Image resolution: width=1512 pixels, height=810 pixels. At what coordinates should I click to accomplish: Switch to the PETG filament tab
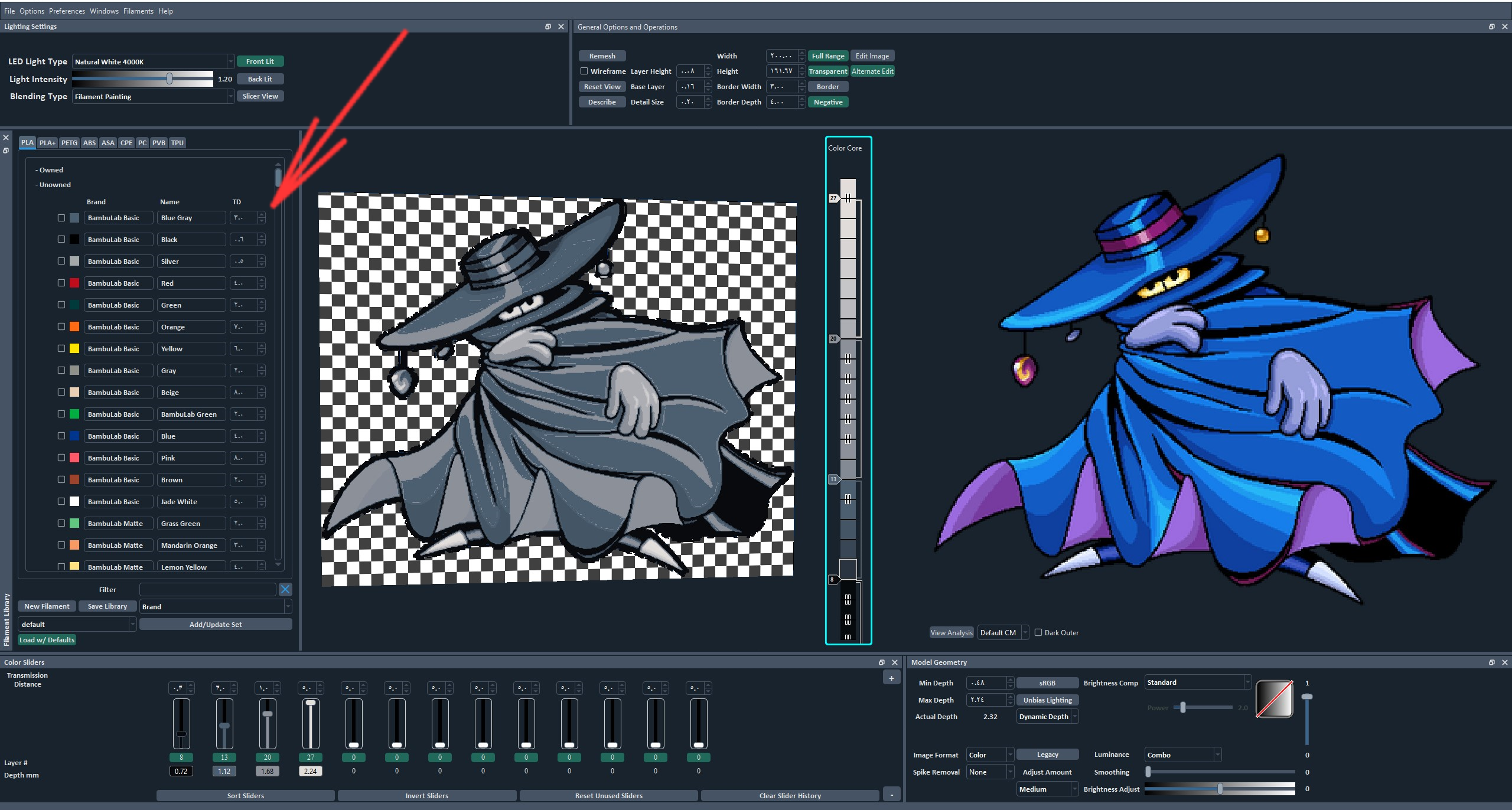tap(69, 143)
